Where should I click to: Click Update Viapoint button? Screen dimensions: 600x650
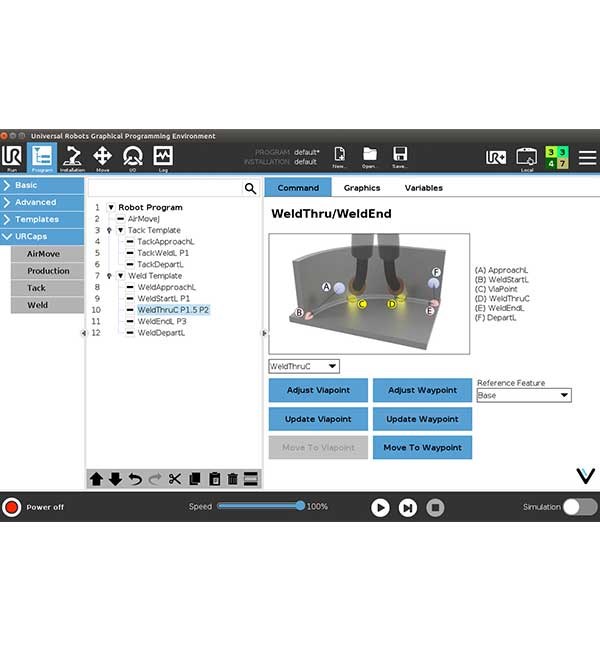coord(318,419)
